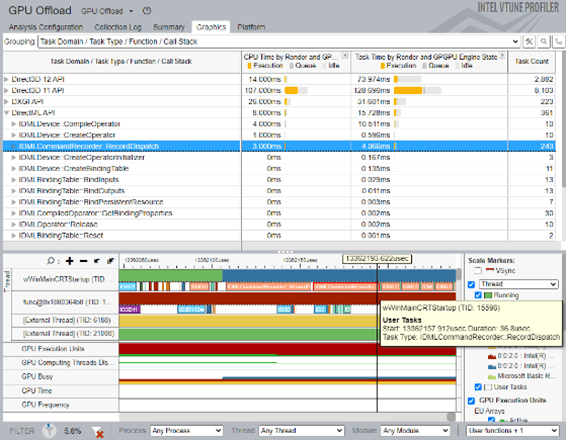Click the search magnifier icon in grid toolbar
Viewport: 586px width, 440px height.
pos(544,41)
